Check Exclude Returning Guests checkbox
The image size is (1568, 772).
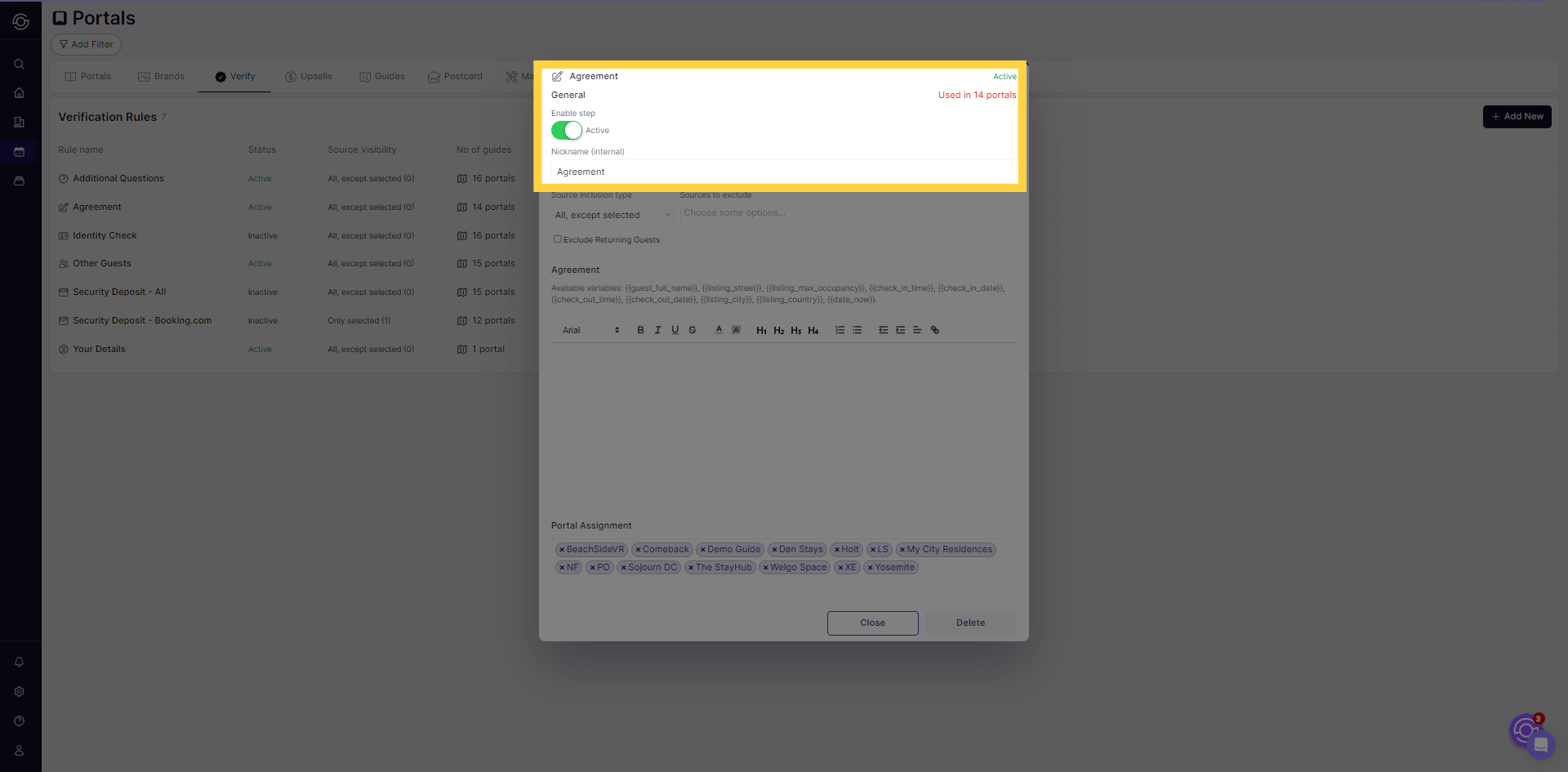pyautogui.click(x=558, y=239)
